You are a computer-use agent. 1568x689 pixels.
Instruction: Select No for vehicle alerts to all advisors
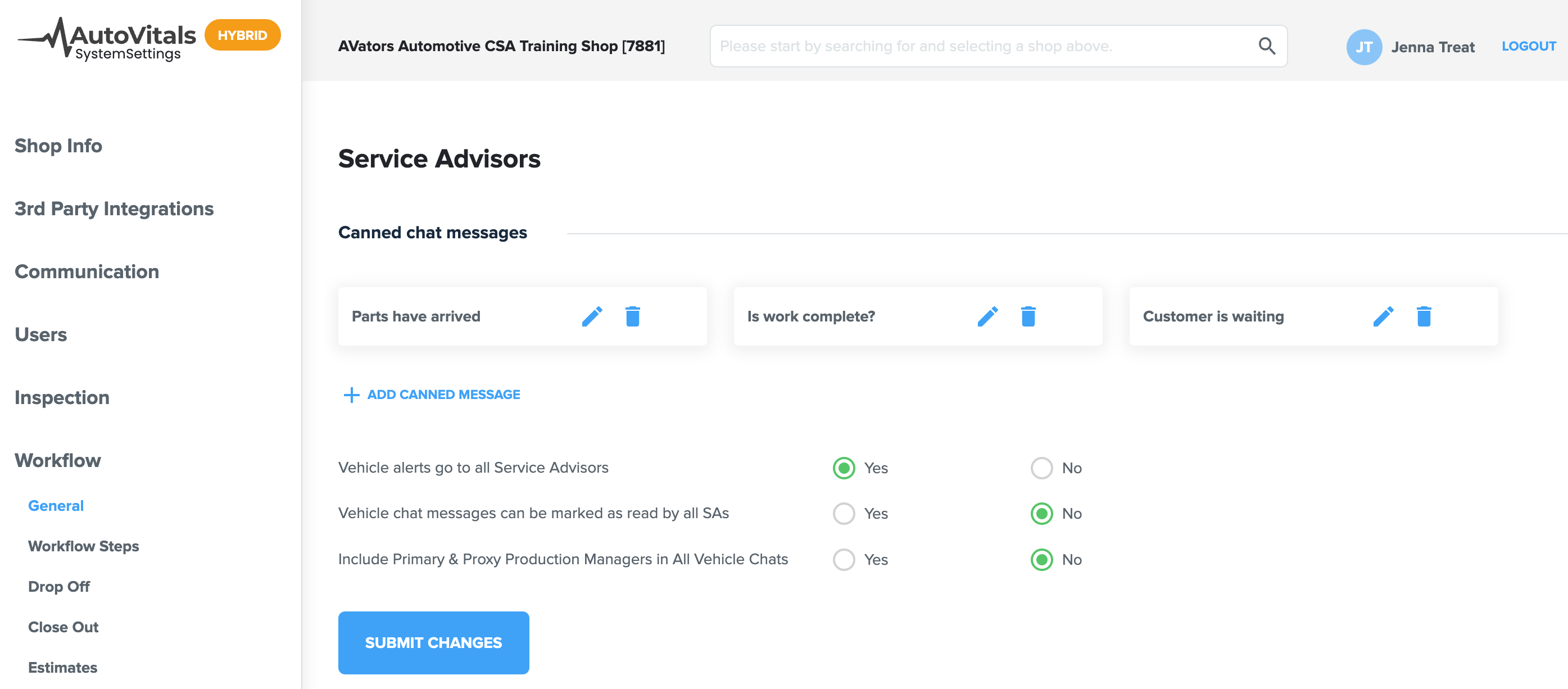click(1041, 468)
